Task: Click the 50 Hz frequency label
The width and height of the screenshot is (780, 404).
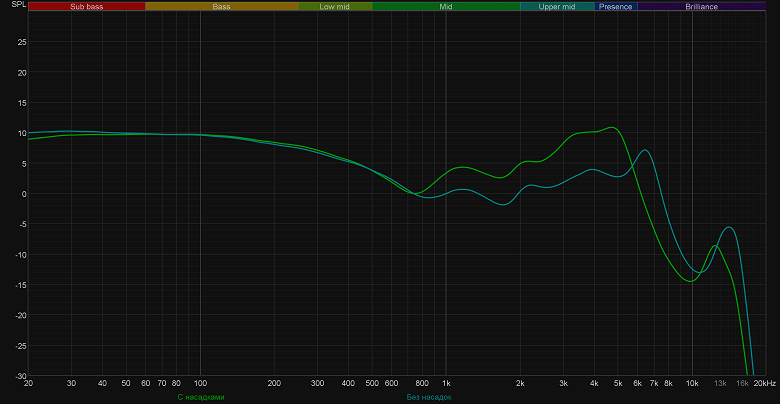Action: tap(126, 383)
